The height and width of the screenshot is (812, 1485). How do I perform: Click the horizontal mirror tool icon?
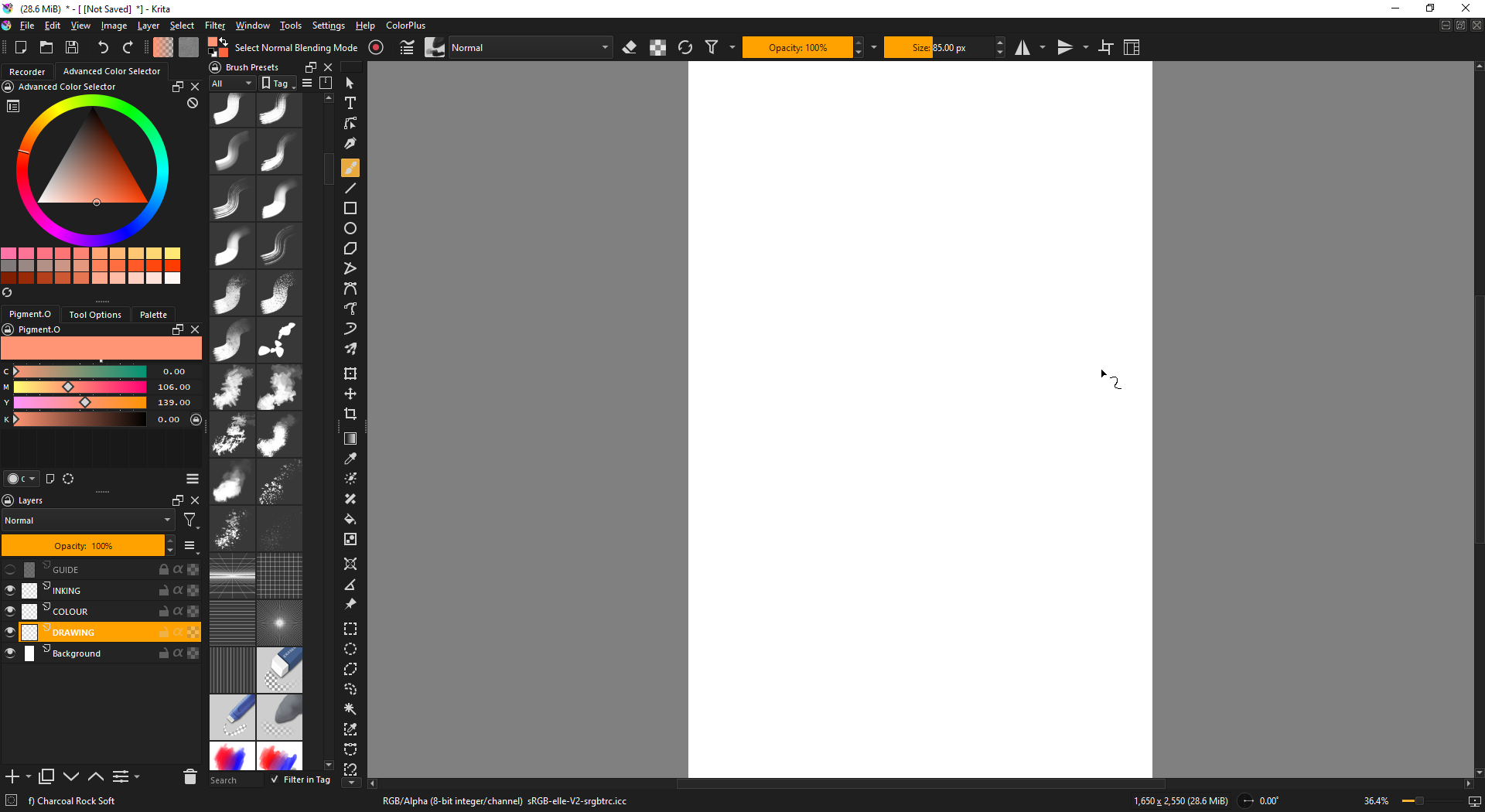(x=1022, y=47)
